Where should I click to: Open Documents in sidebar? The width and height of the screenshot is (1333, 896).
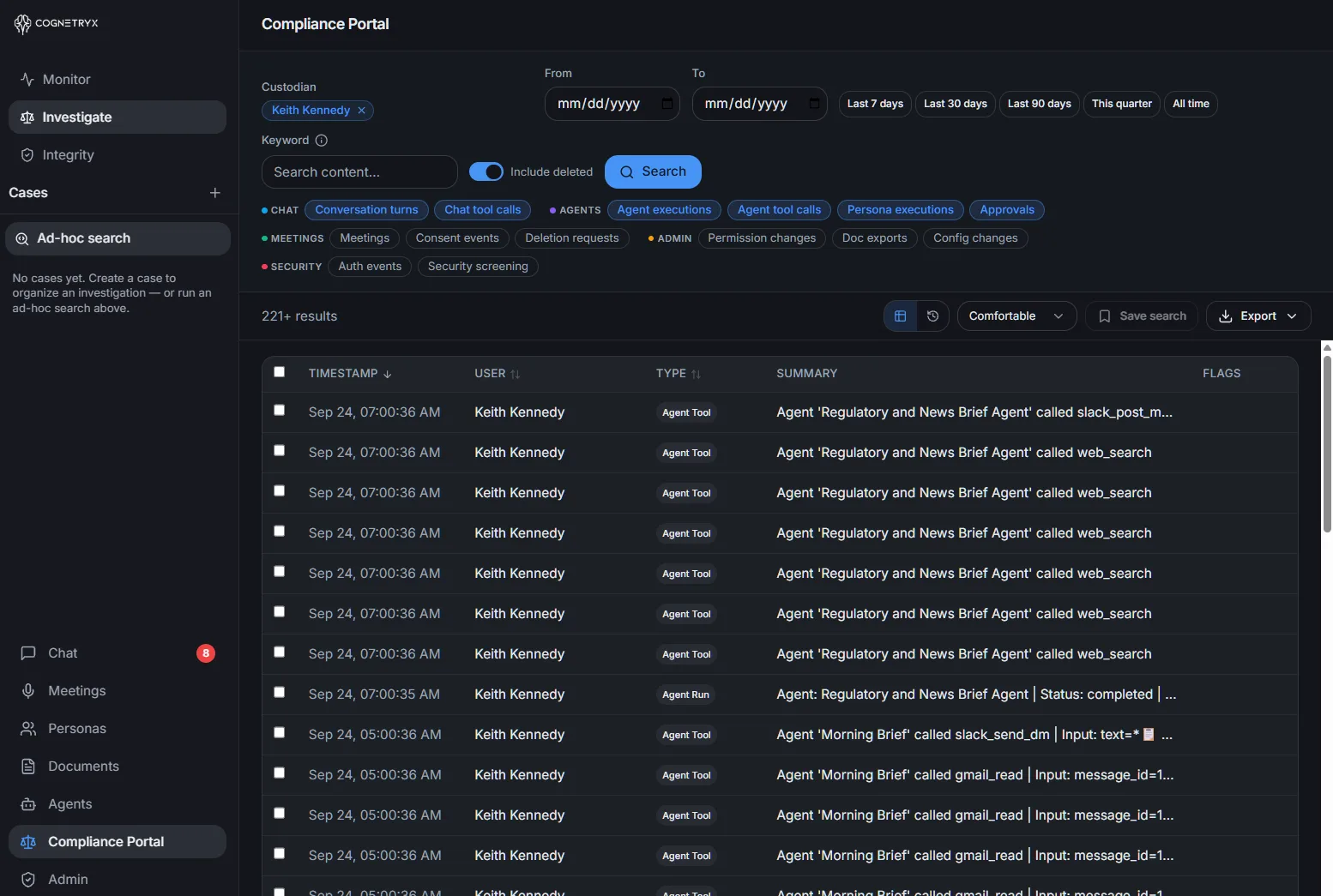pos(118,767)
